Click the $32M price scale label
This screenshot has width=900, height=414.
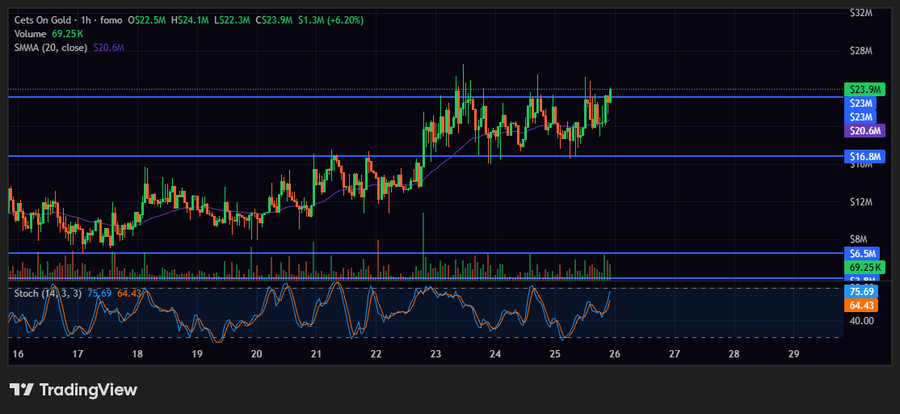click(861, 13)
